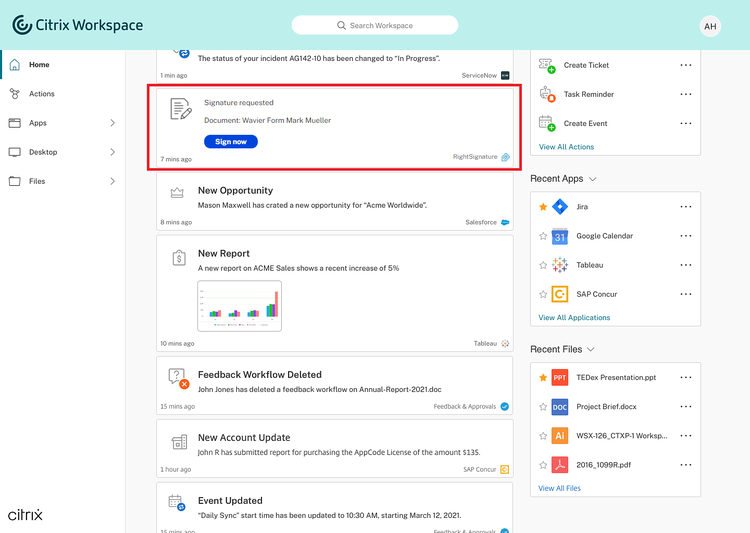The image size is (750, 533).
Task: Favorite the WSX-126_CTXP-1 file star
Action: point(543,436)
